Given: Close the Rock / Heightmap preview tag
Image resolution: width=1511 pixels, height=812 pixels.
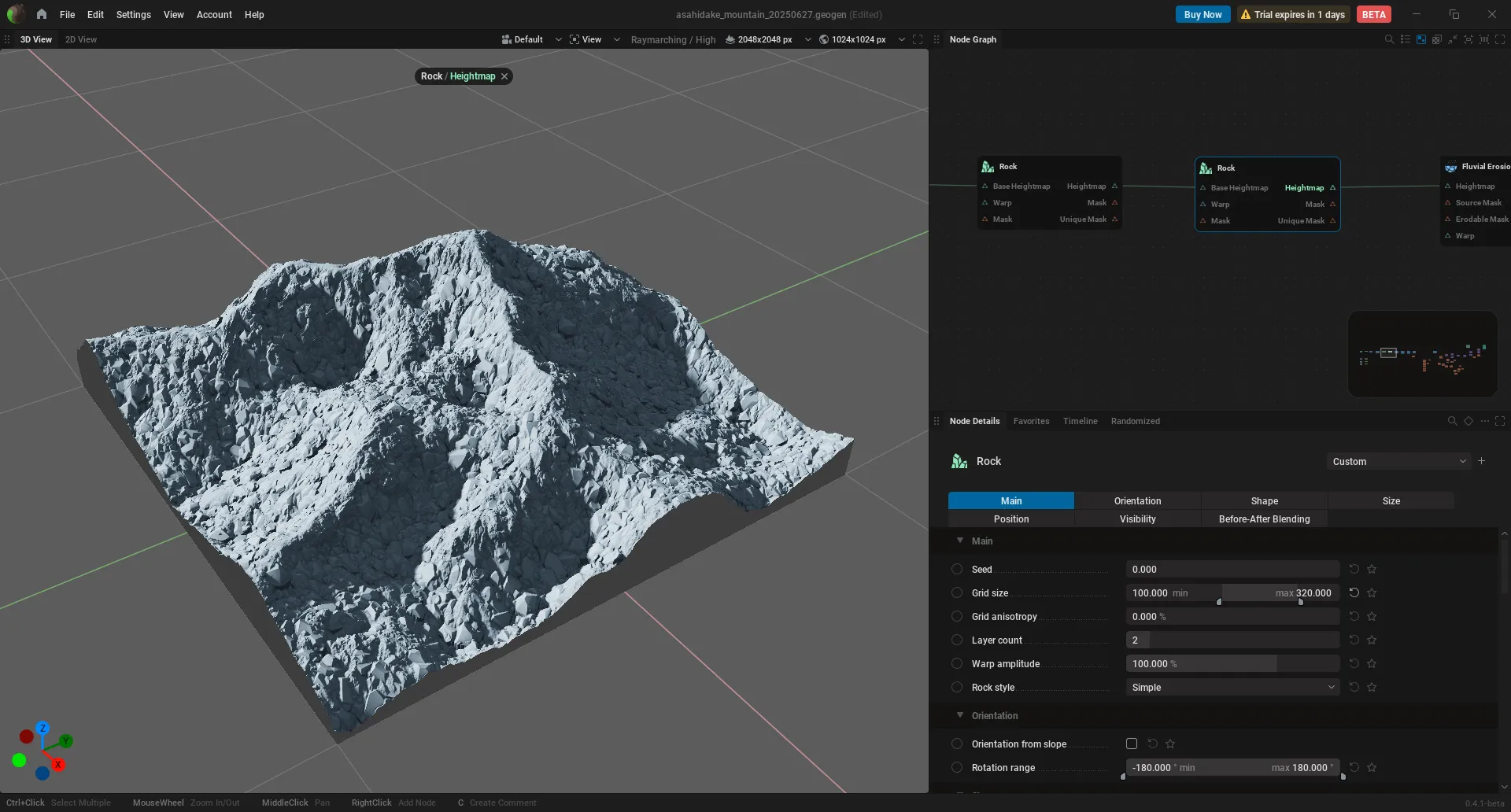Looking at the screenshot, I should 504,76.
